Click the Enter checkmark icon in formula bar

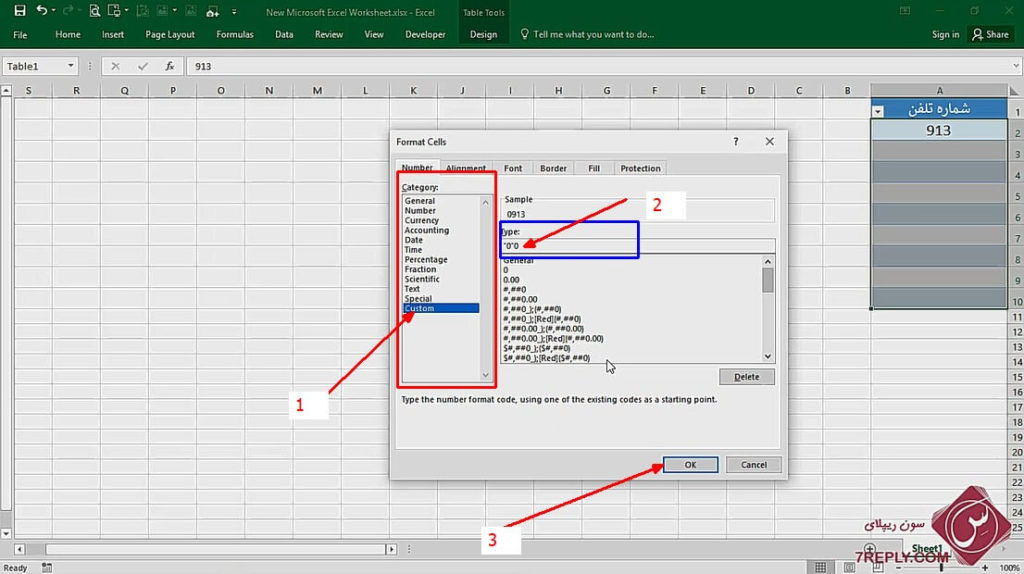point(143,66)
